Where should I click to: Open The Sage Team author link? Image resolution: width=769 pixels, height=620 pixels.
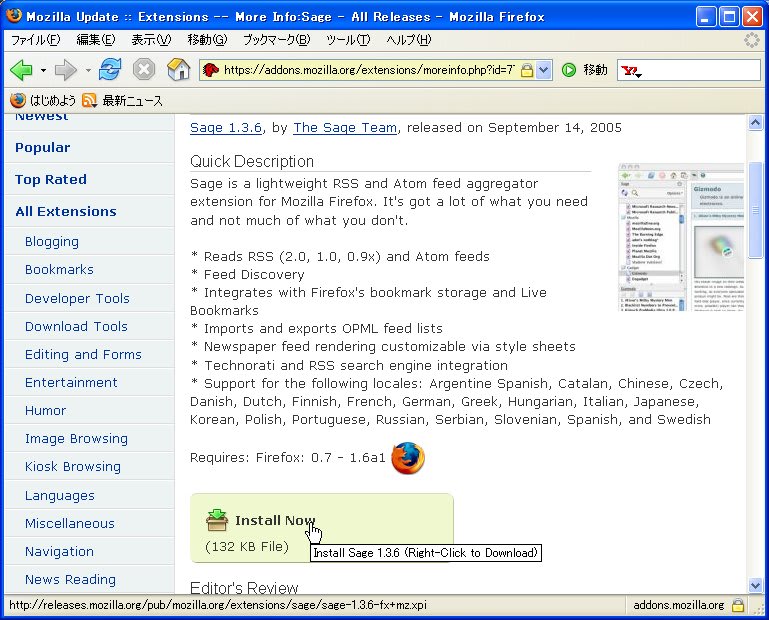click(x=345, y=128)
